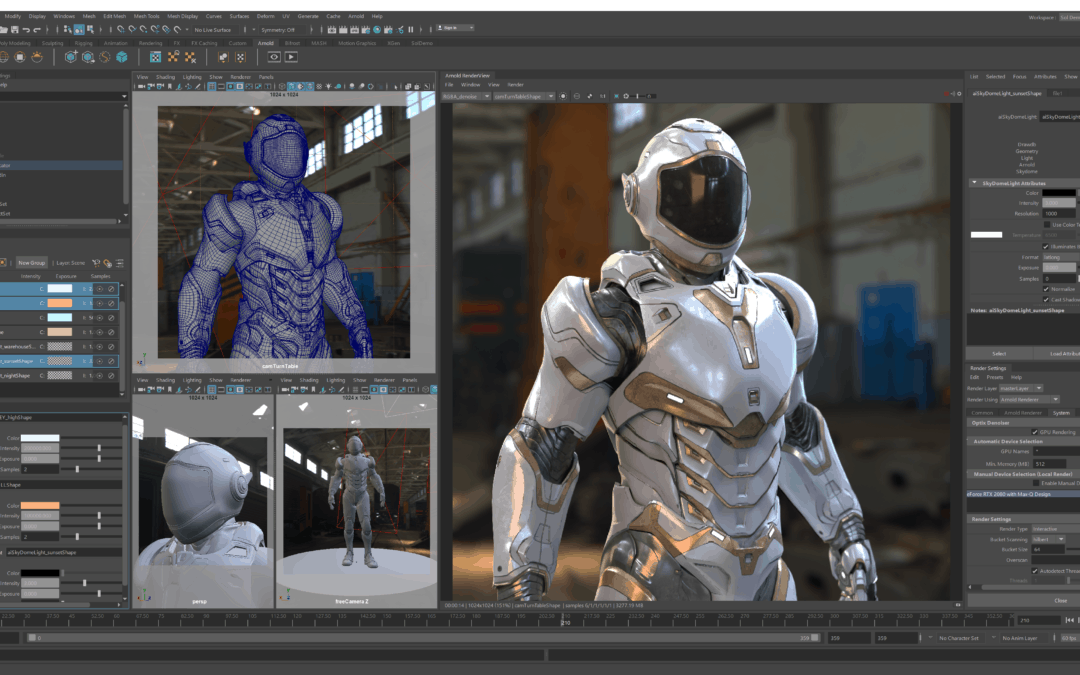Click the Light Editor options lines icon

(x=120, y=263)
